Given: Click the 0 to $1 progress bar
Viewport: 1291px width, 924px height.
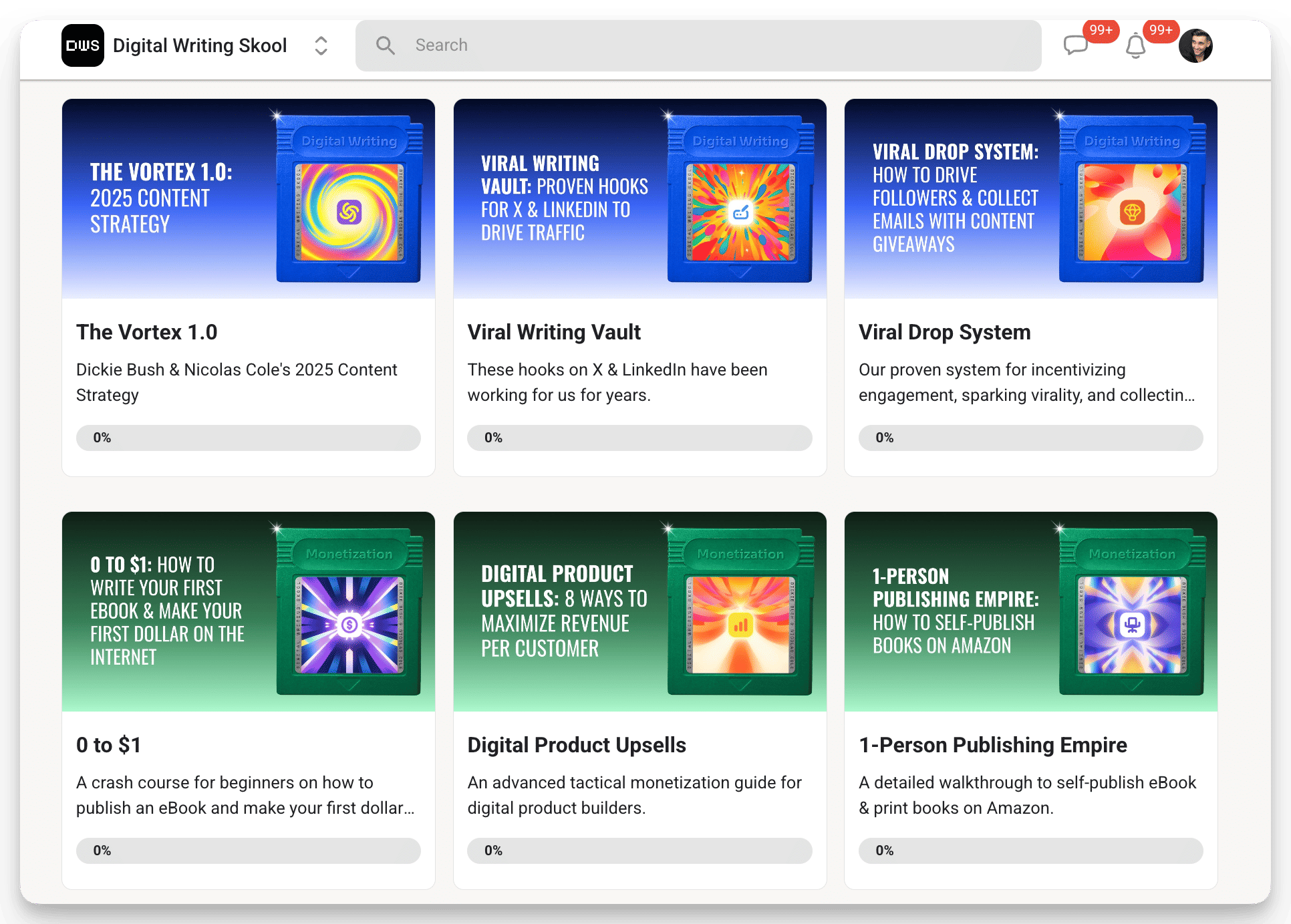Looking at the screenshot, I should pyautogui.click(x=249, y=851).
